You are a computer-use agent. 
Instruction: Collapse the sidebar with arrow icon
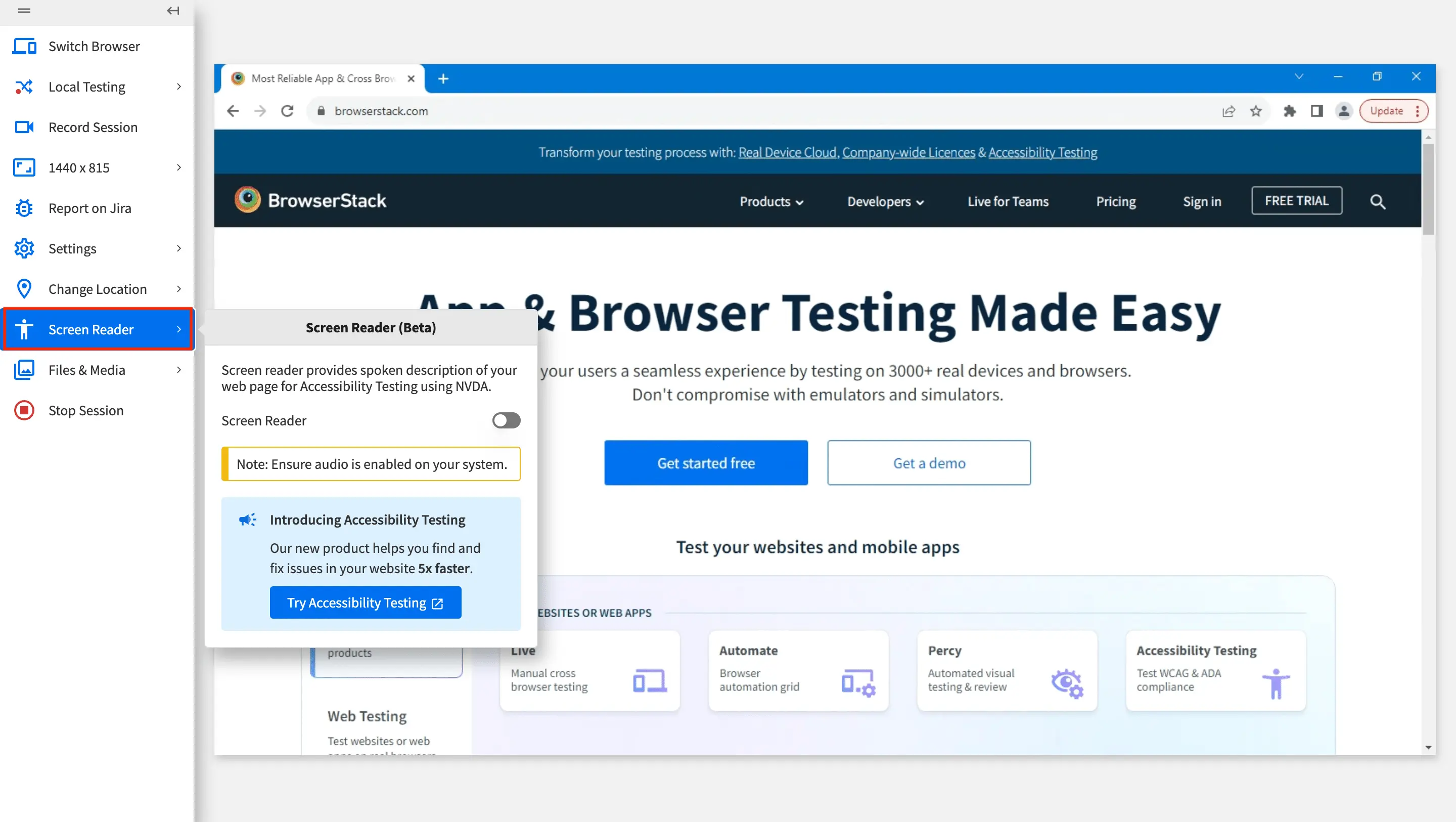point(173,11)
